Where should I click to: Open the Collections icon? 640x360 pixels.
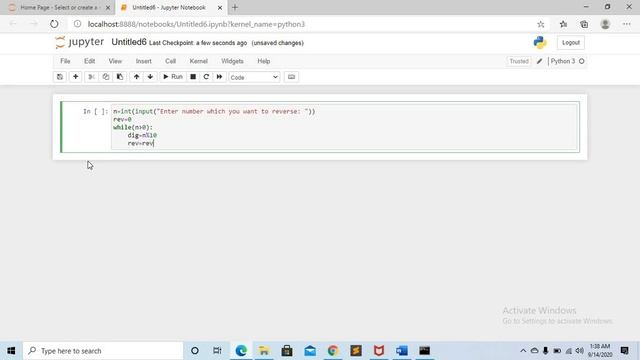pos(584,24)
